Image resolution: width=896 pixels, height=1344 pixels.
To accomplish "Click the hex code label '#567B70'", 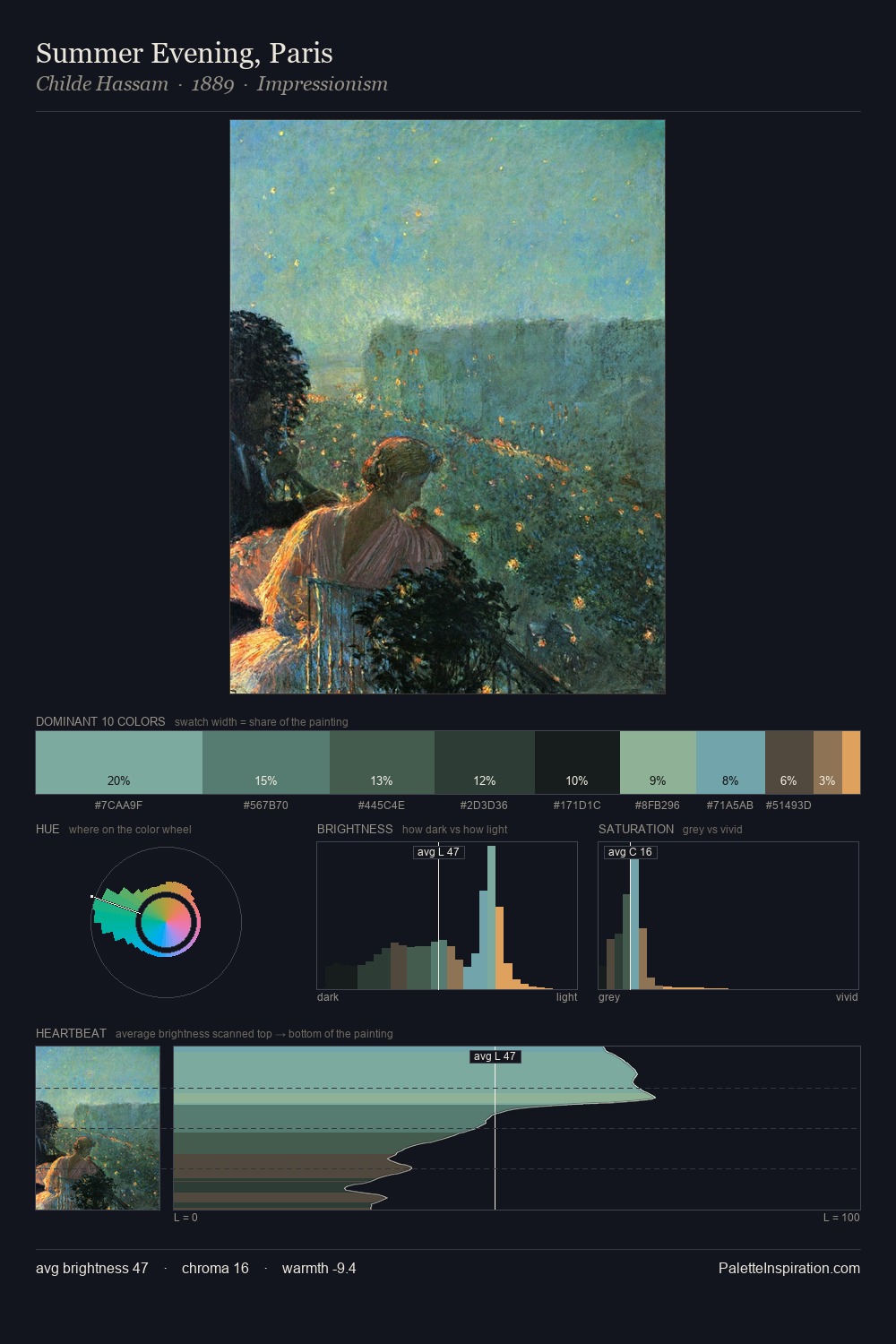I will tap(266, 805).
